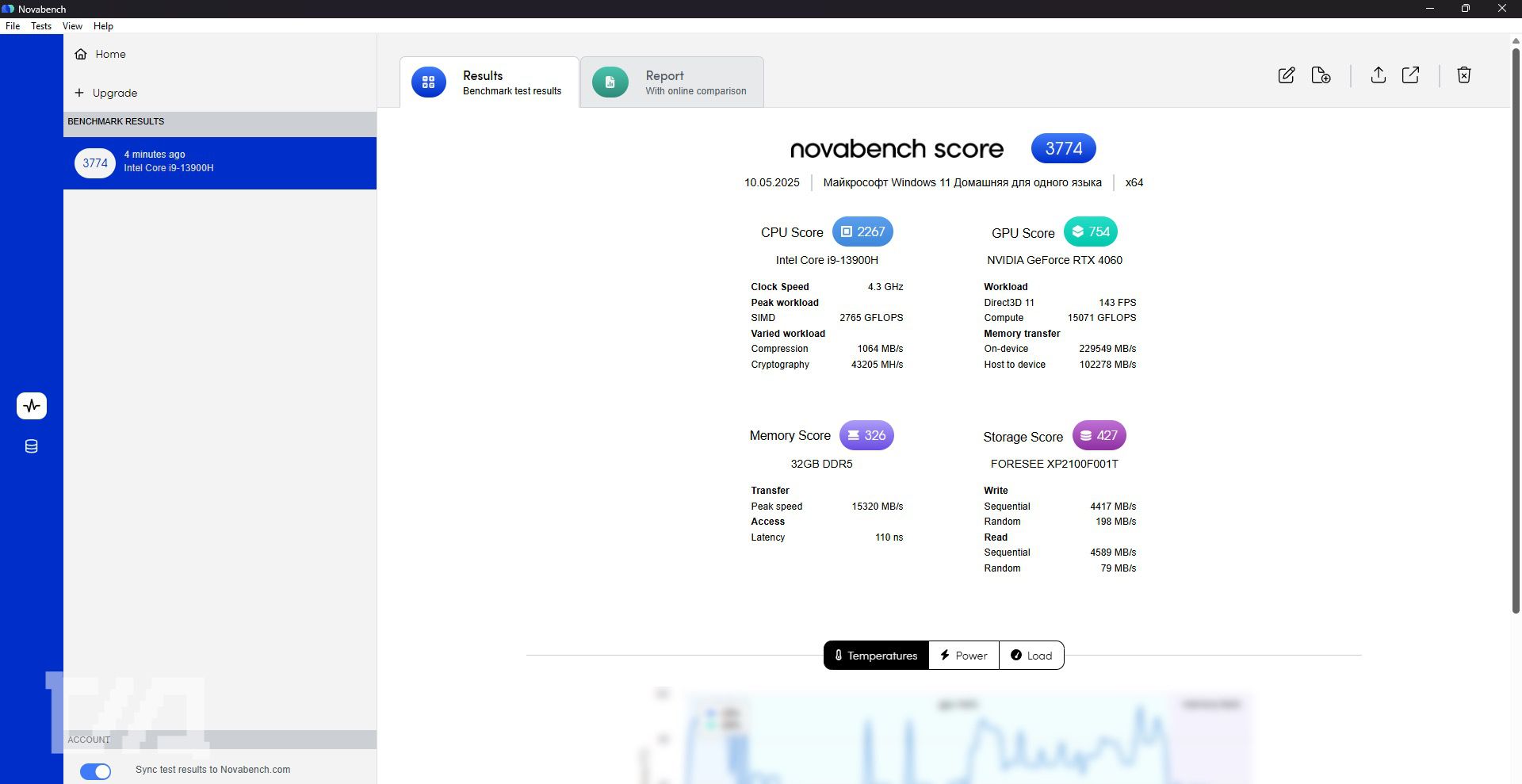Viewport: 1522px width, 784px height.
Task: Open the Help menu
Action: coord(103,26)
